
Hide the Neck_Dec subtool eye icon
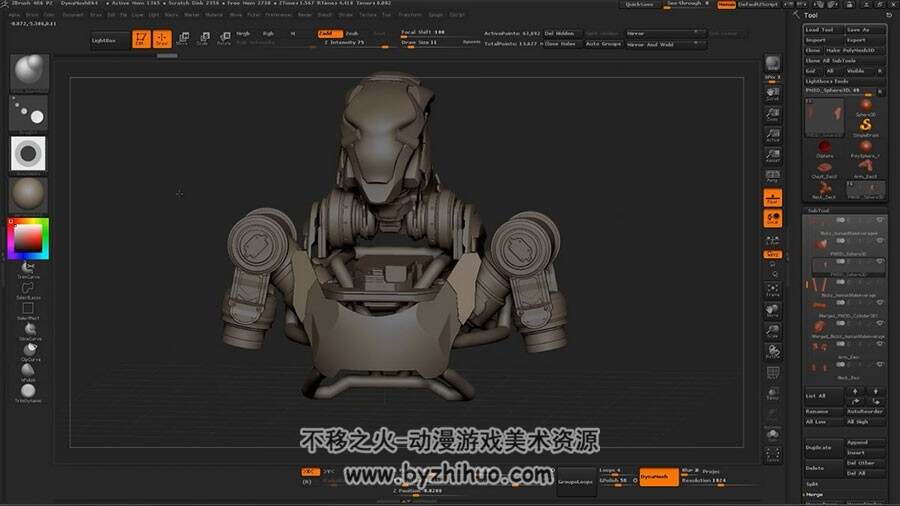coord(879,364)
